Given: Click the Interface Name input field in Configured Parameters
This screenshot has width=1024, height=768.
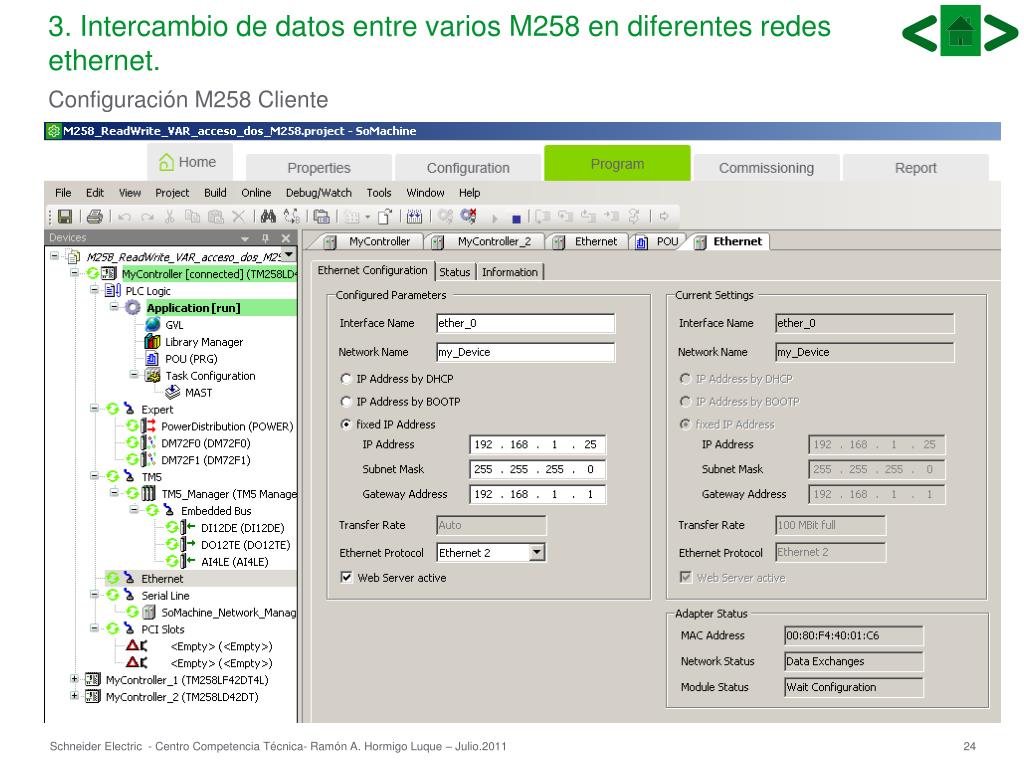Looking at the screenshot, I should click(525, 323).
